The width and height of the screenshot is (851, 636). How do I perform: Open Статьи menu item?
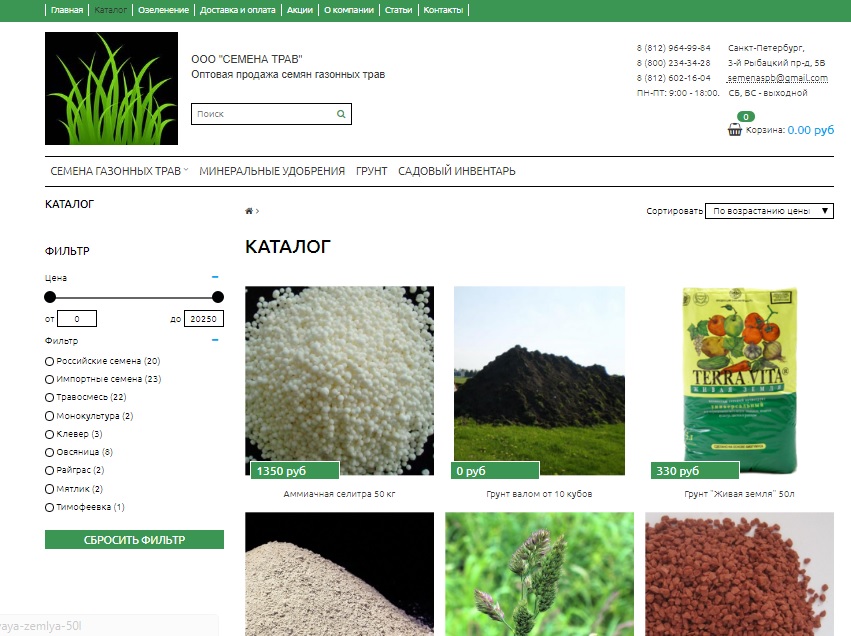point(398,10)
